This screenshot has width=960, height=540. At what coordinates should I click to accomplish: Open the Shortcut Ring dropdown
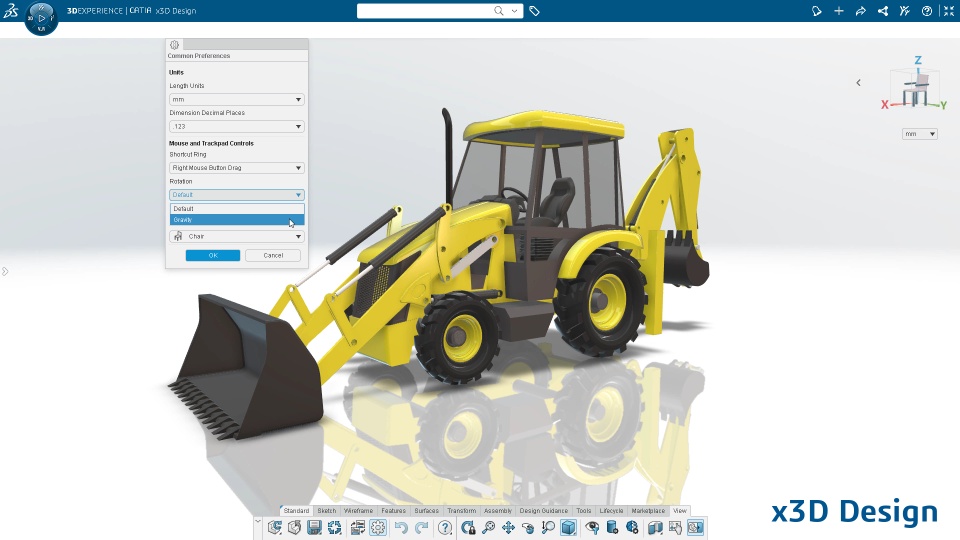pyautogui.click(x=236, y=168)
